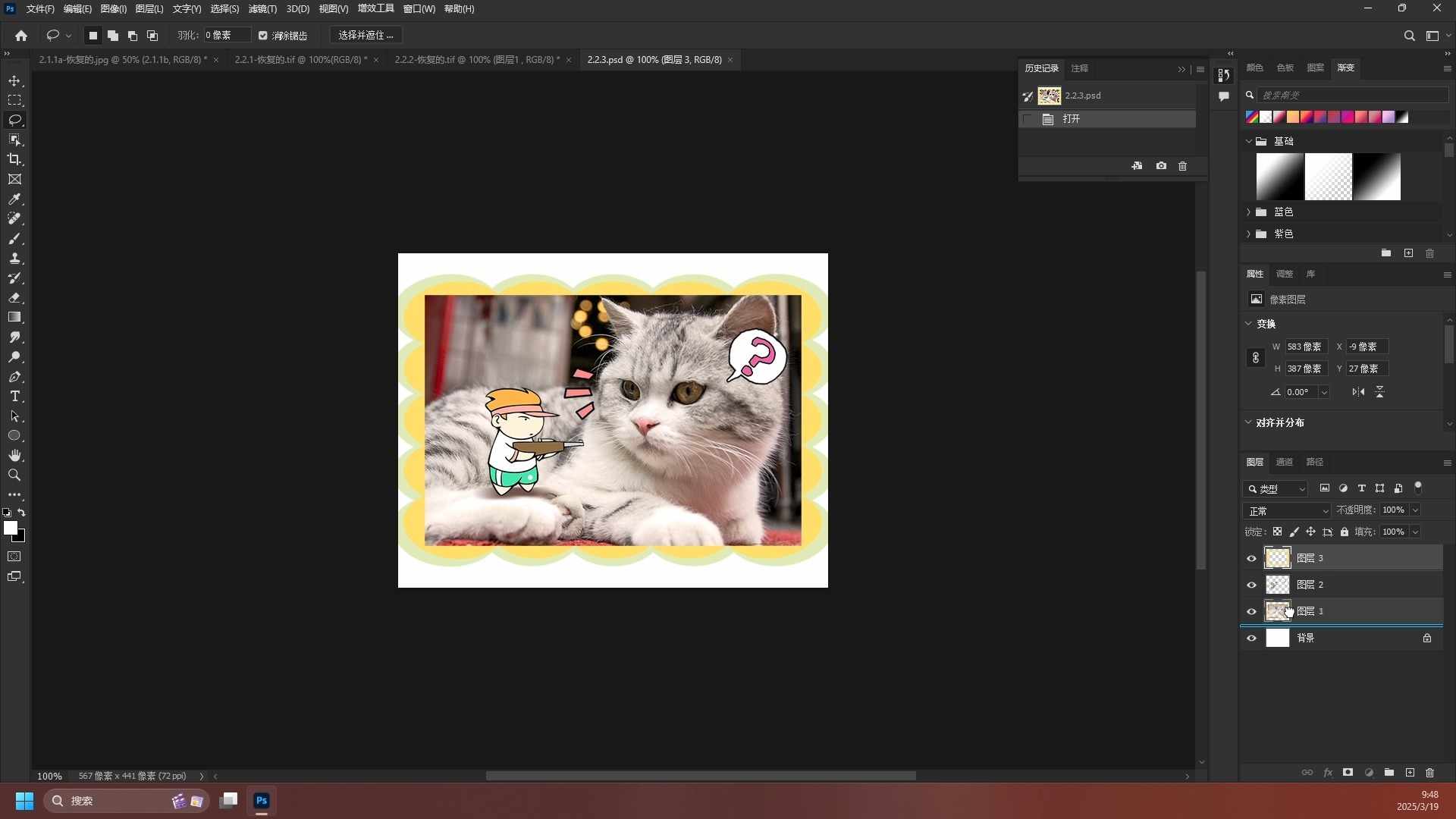
Task: Click 选择并遮住 button
Action: click(366, 36)
